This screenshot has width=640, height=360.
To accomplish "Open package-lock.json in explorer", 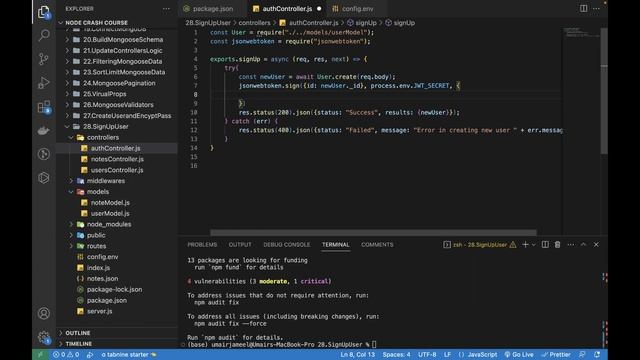I will coord(117,289).
